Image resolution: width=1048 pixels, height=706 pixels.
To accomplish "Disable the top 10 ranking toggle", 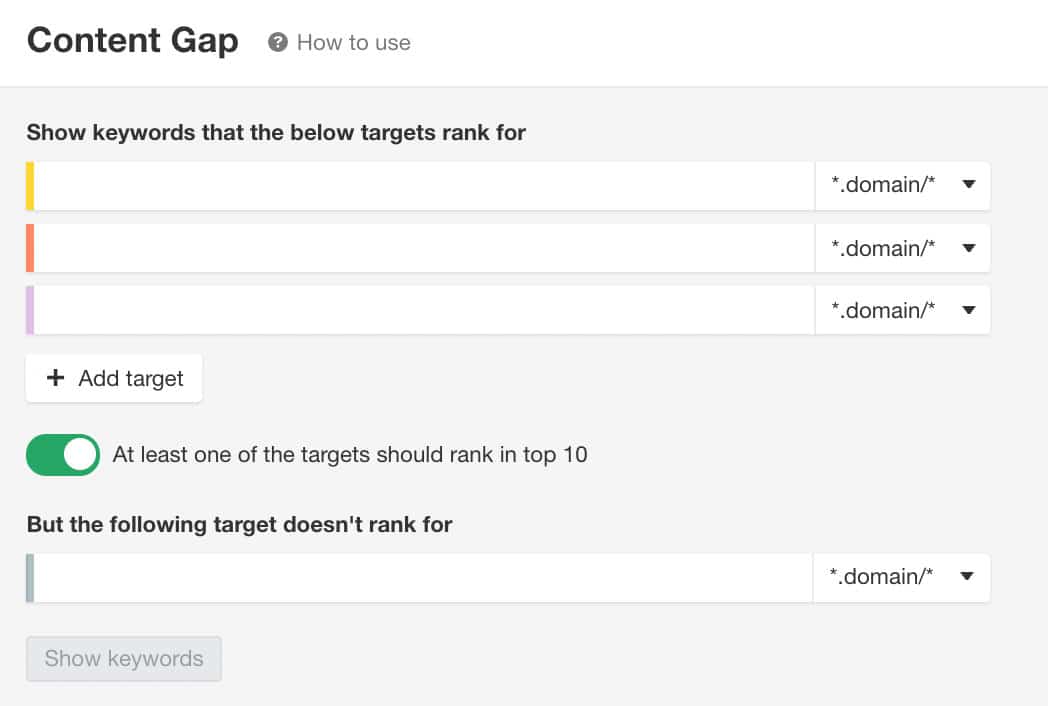I will [63, 455].
